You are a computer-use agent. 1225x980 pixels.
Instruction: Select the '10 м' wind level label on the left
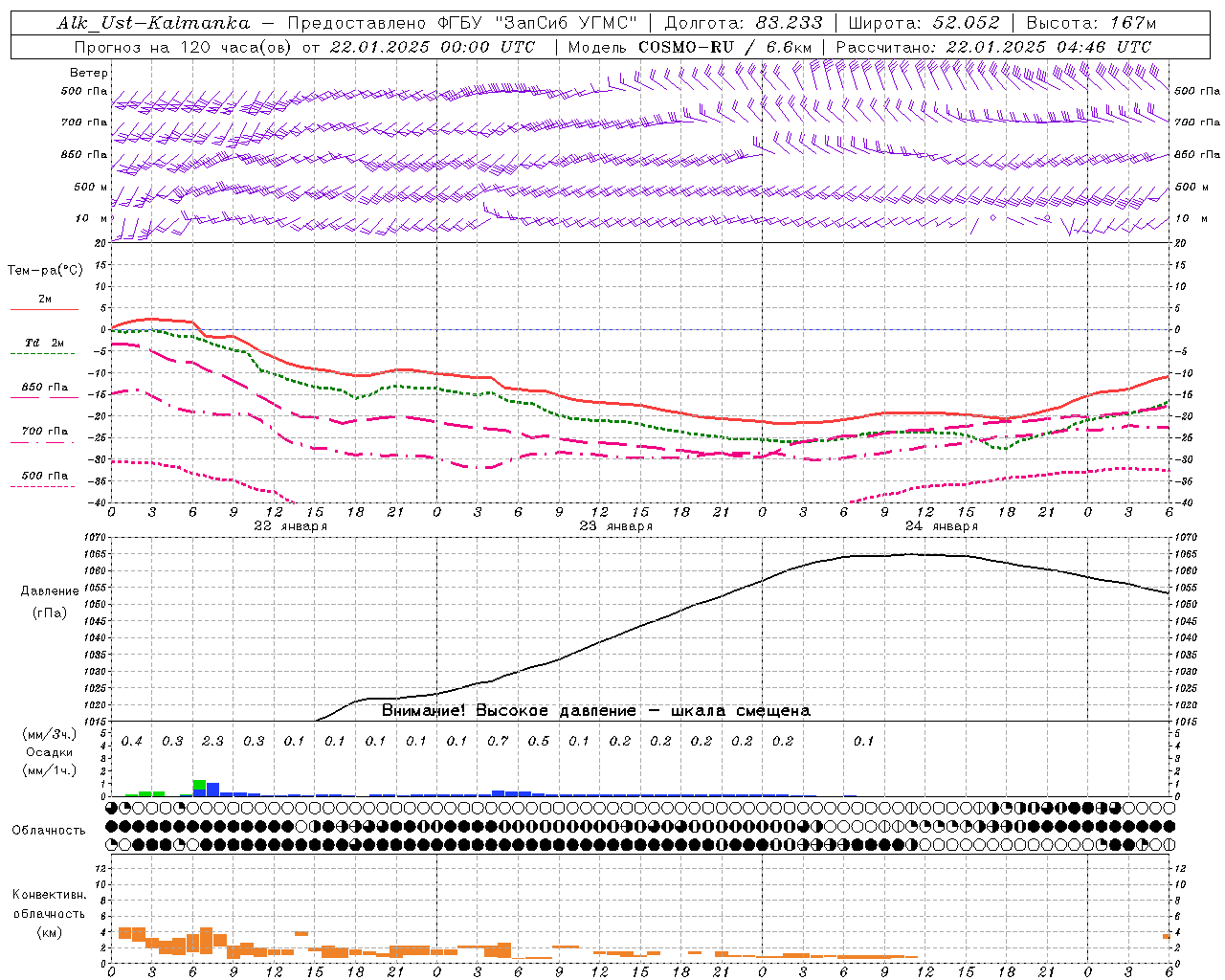pos(92,218)
